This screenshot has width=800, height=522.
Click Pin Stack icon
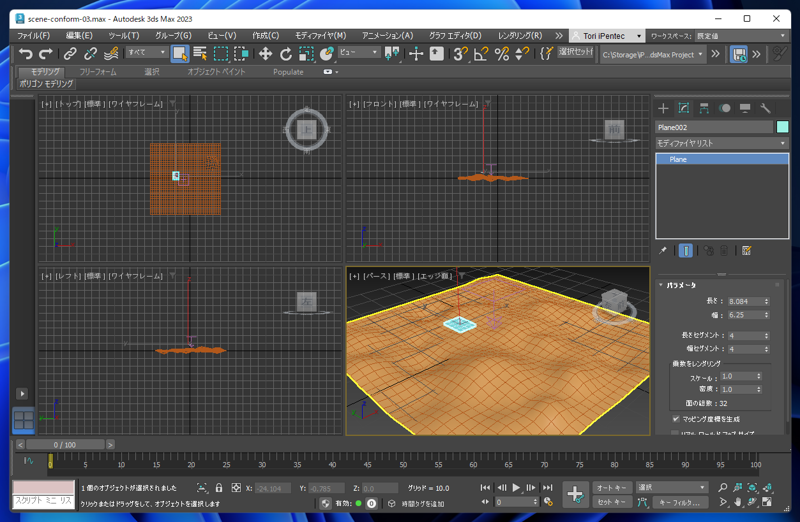(663, 251)
